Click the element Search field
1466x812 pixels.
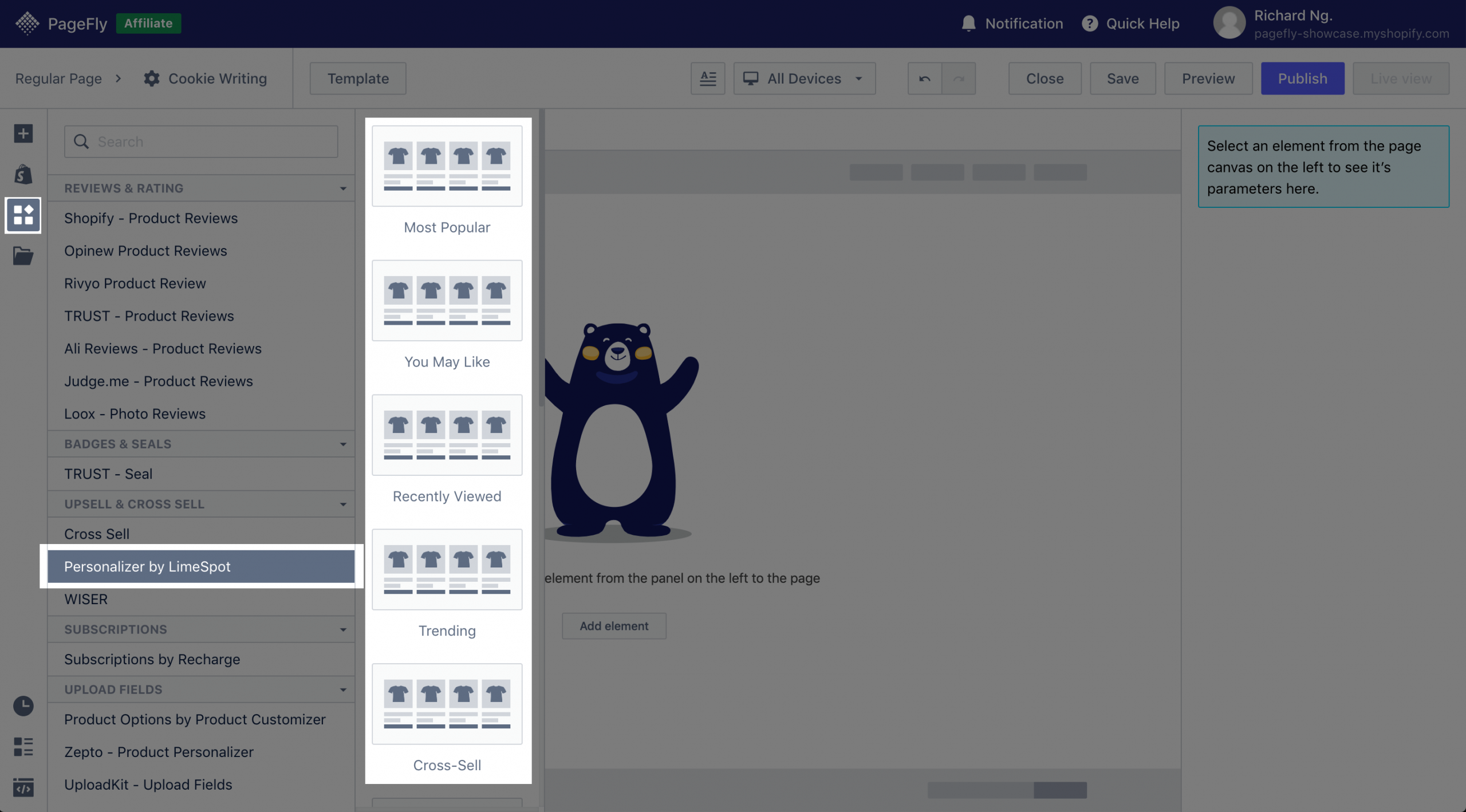click(x=201, y=141)
